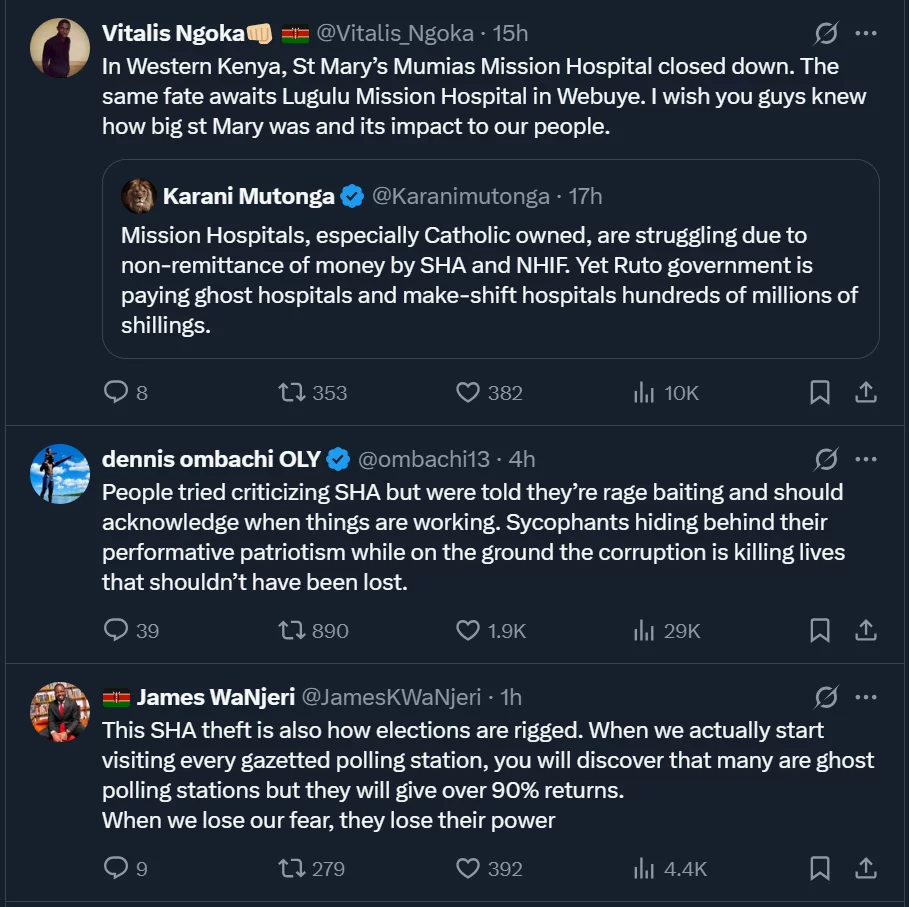Viewport: 909px width, 907px height.
Task: Like James WaNjeri's polling station post
Action: point(468,868)
